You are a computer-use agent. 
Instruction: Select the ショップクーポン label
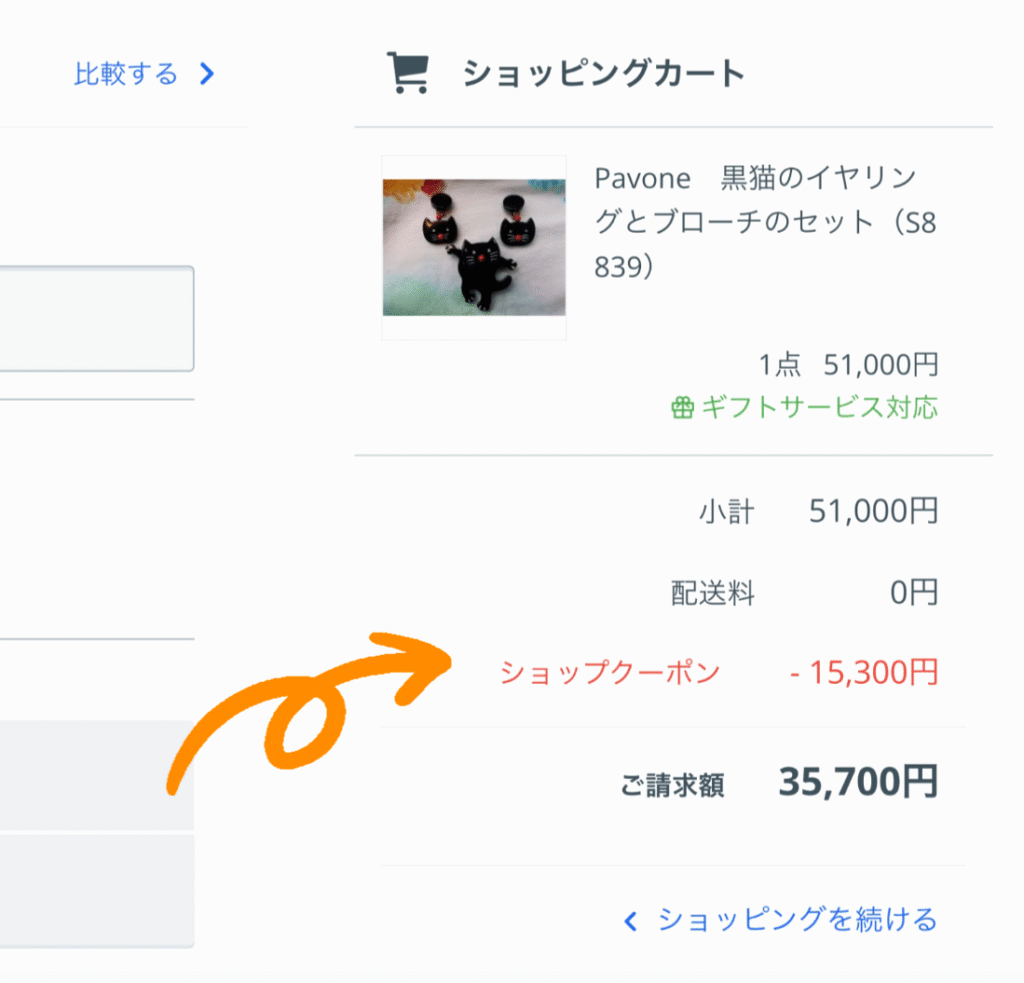(x=610, y=673)
